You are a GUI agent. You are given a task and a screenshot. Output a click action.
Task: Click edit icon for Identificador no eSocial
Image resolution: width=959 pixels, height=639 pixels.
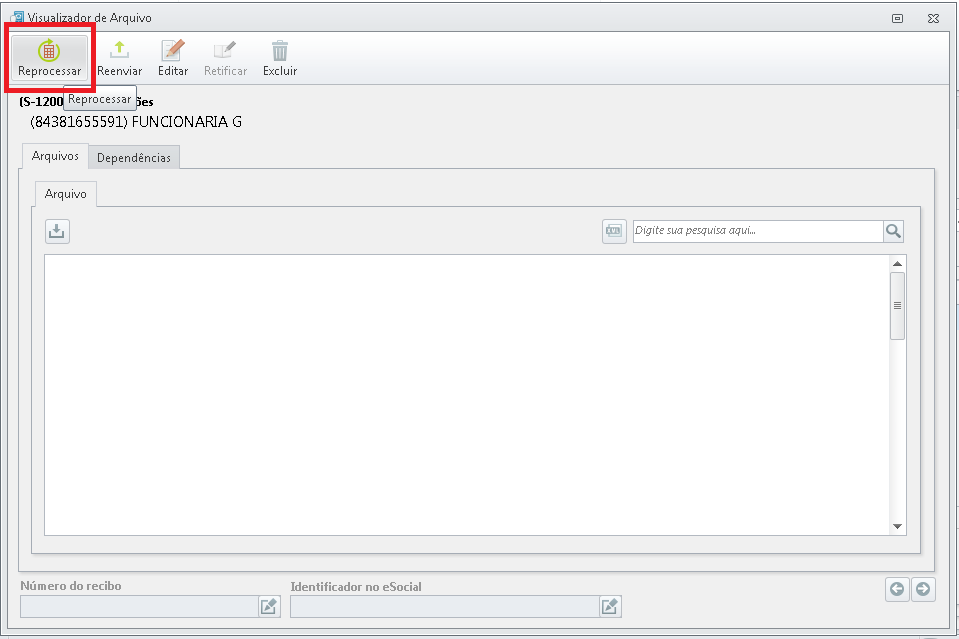pyautogui.click(x=610, y=607)
